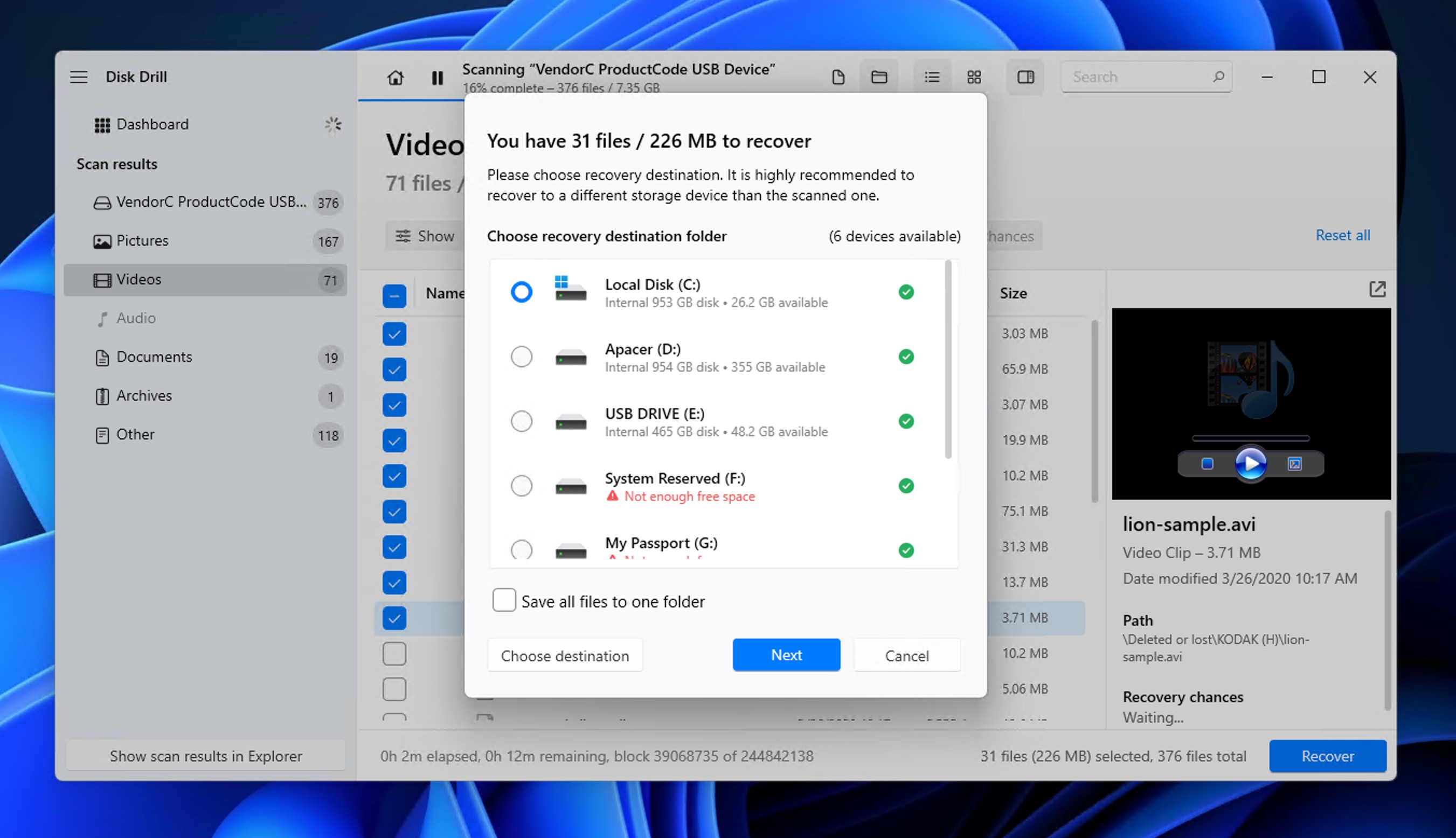Switch to the Documents category
This screenshot has width=1456, height=838.
pos(154,357)
